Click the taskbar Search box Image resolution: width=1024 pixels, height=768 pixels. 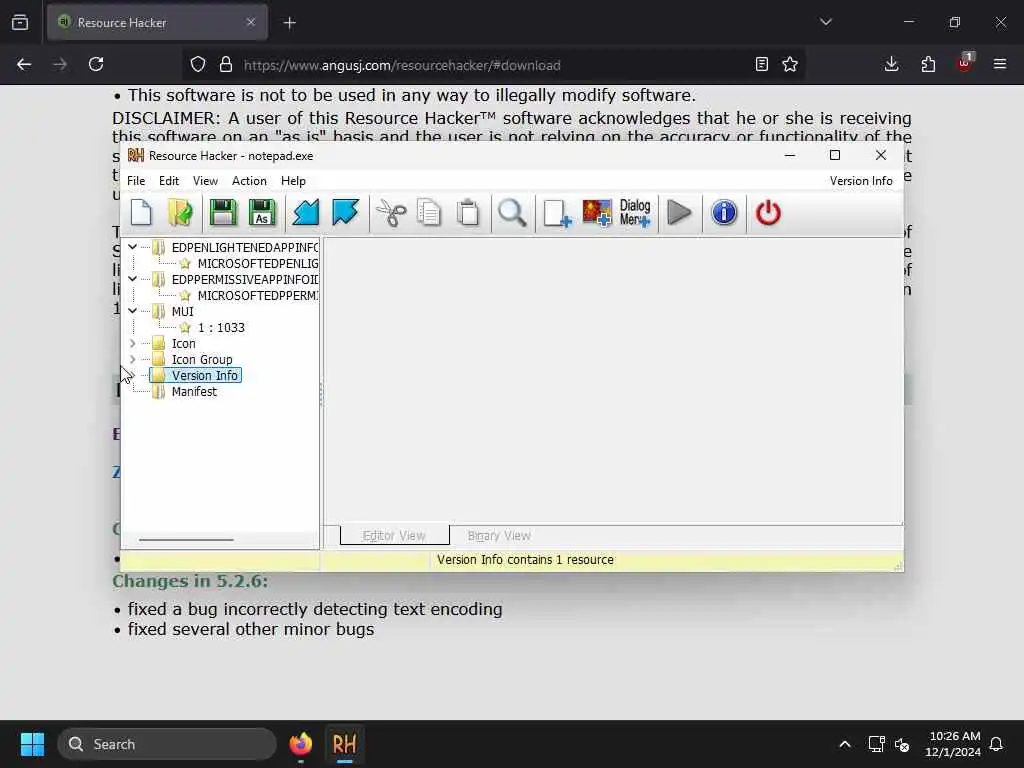167,744
